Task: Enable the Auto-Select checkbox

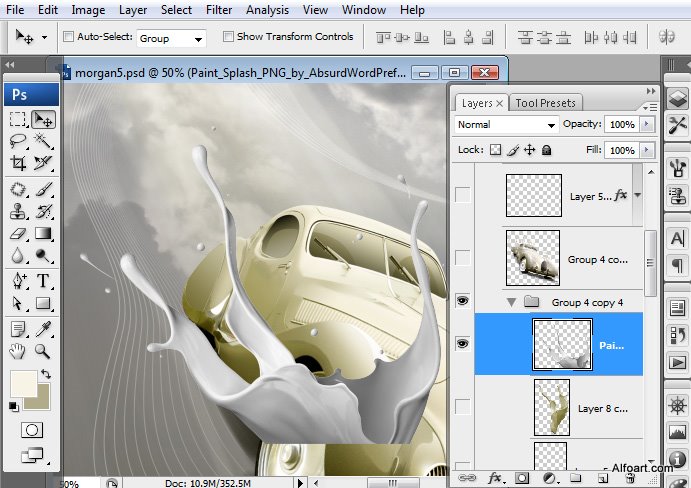Action: coord(68,37)
